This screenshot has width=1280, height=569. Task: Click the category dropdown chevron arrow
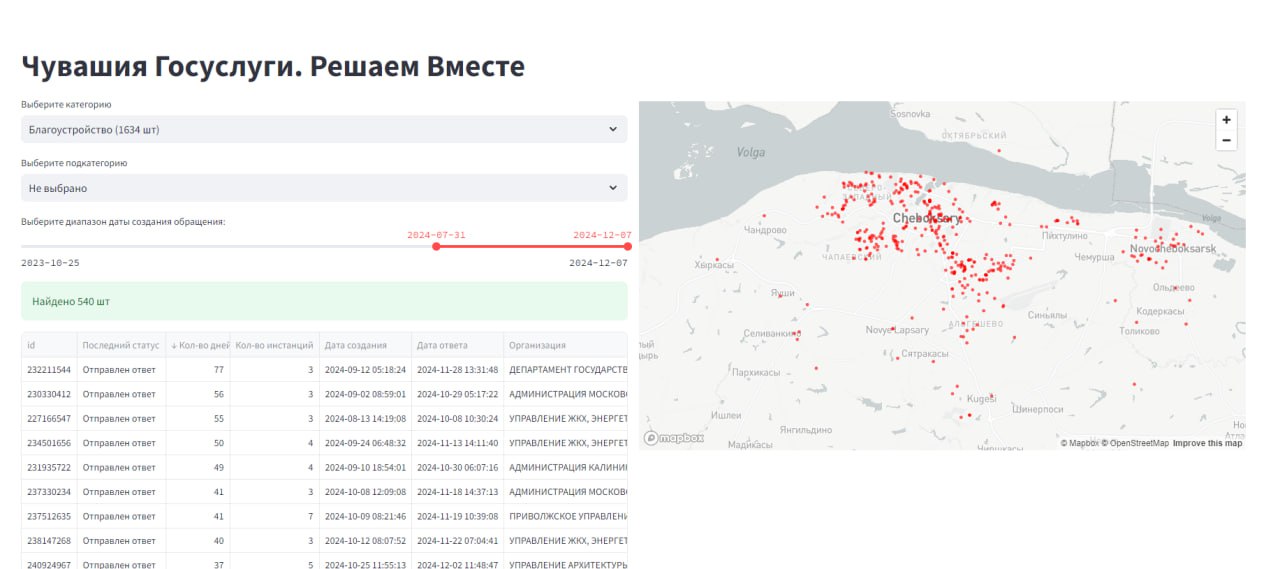[613, 129]
